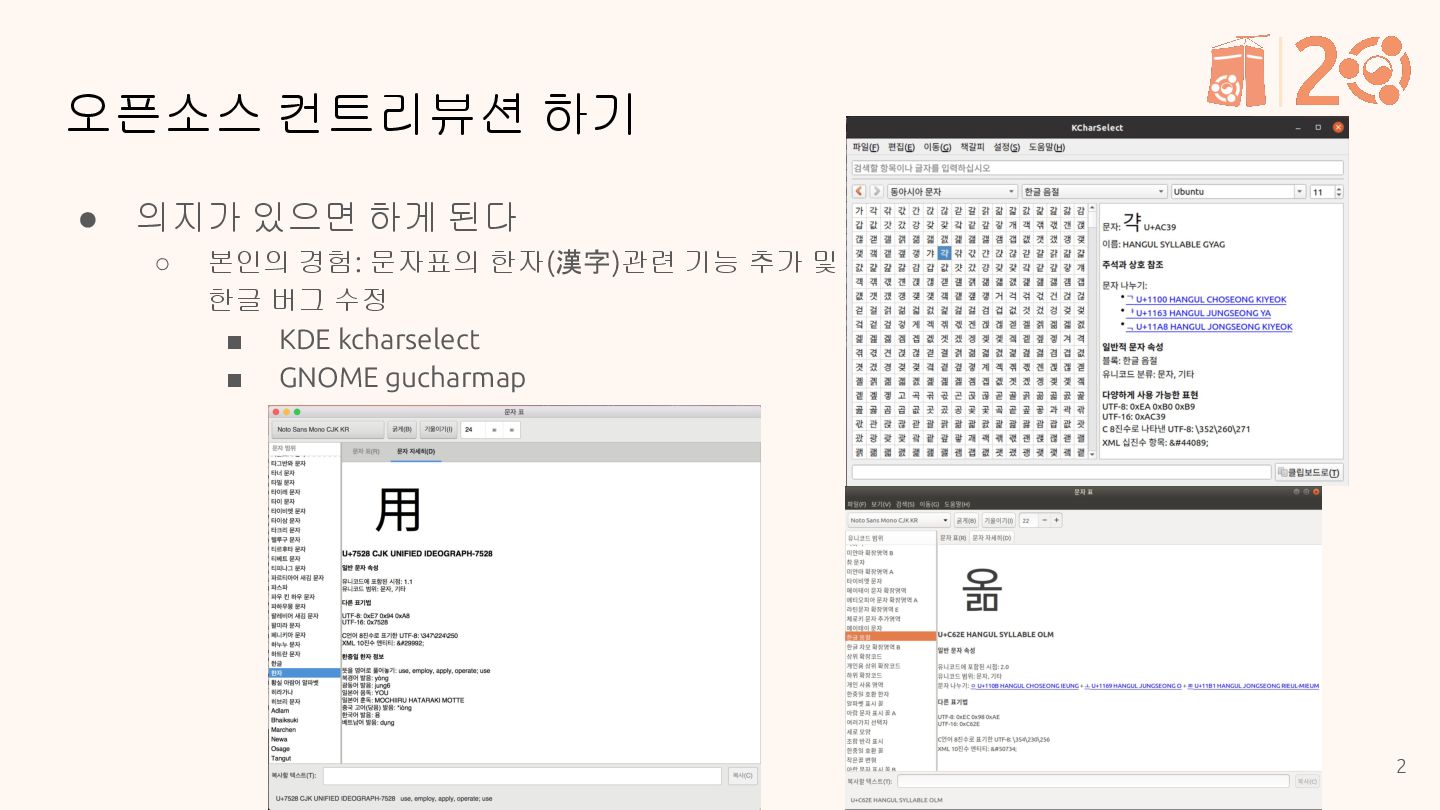Image resolution: width=1440 pixels, height=810 pixels.
Task: Select 세로 모양 in Ubuntu window list
Action: (x=890, y=731)
